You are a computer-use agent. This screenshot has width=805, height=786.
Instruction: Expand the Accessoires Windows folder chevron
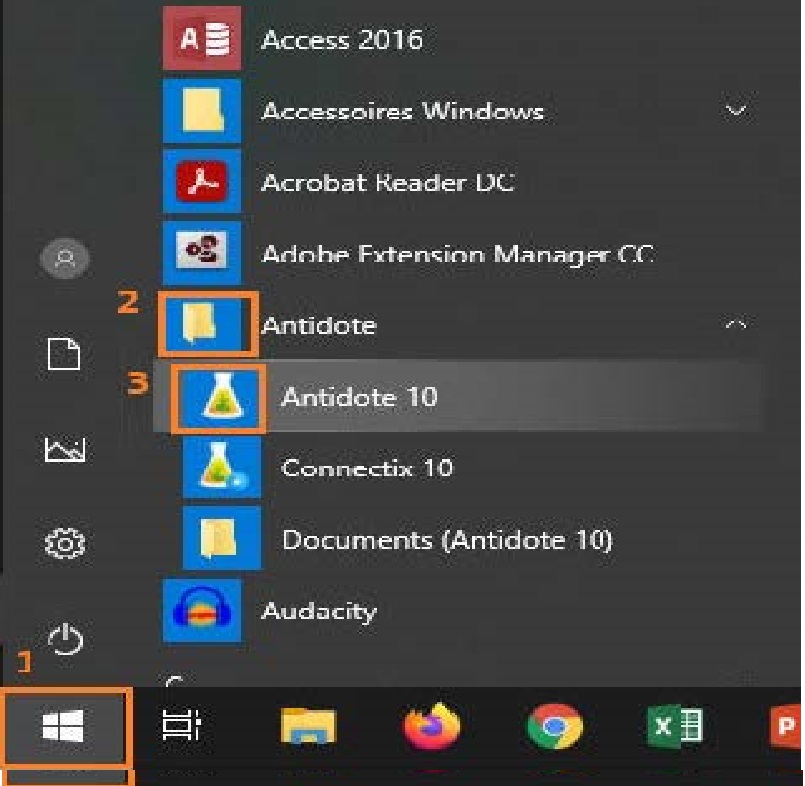point(737,110)
